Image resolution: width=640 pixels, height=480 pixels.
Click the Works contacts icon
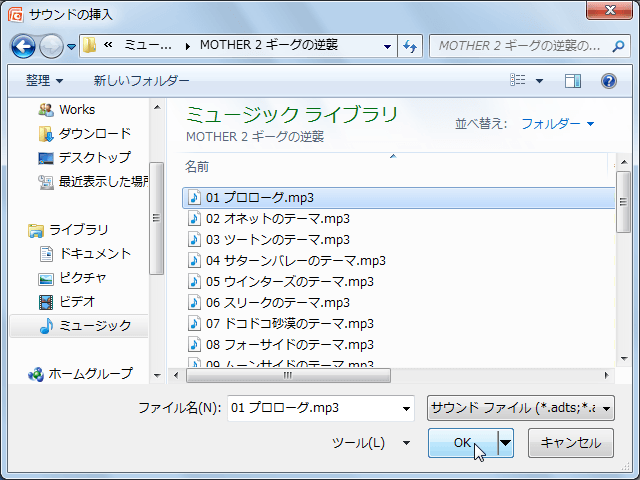pyautogui.click(x=46, y=109)
